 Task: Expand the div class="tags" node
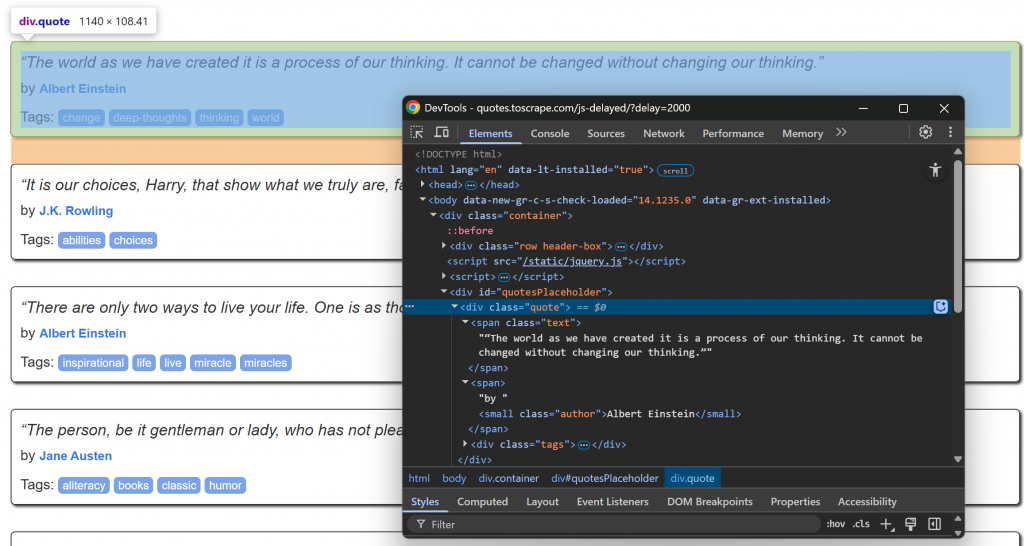point(465,444)
